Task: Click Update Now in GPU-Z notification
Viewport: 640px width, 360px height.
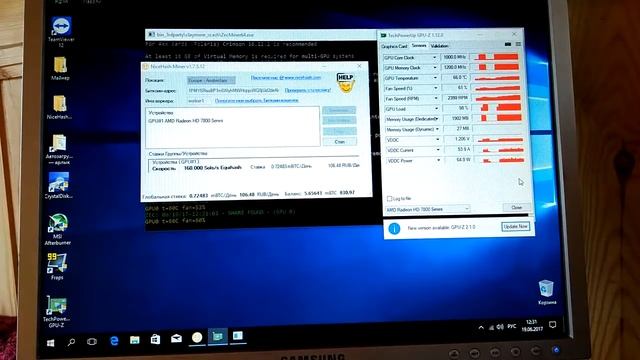Action: coord(516,227)
